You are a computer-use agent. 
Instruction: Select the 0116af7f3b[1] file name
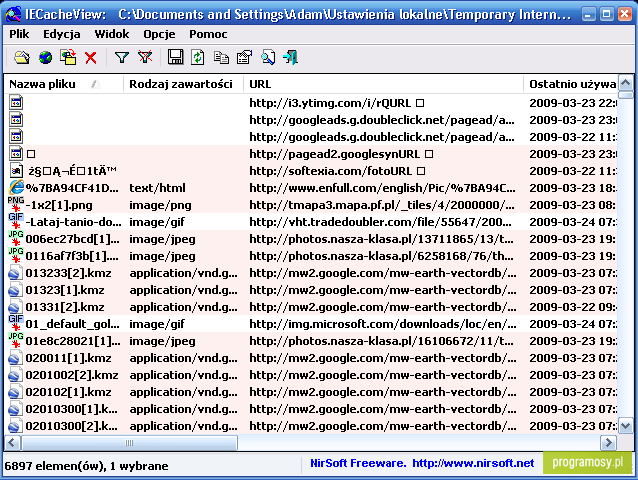tap(72, 256)
